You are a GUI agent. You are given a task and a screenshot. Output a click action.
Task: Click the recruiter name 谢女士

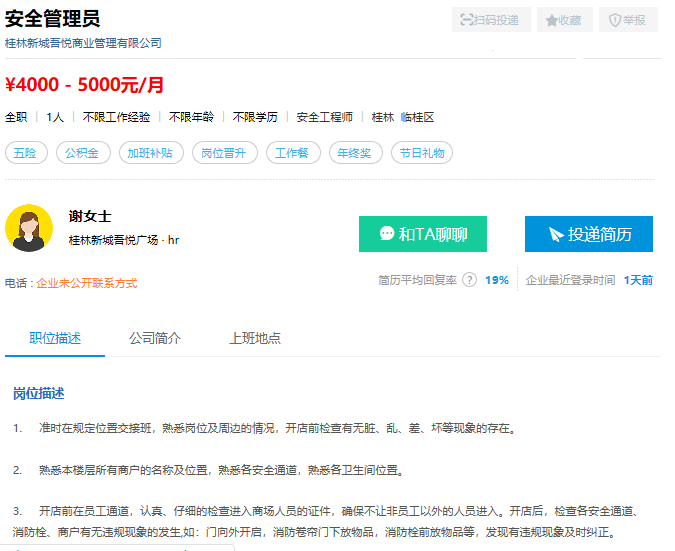[x=90, y=216]
